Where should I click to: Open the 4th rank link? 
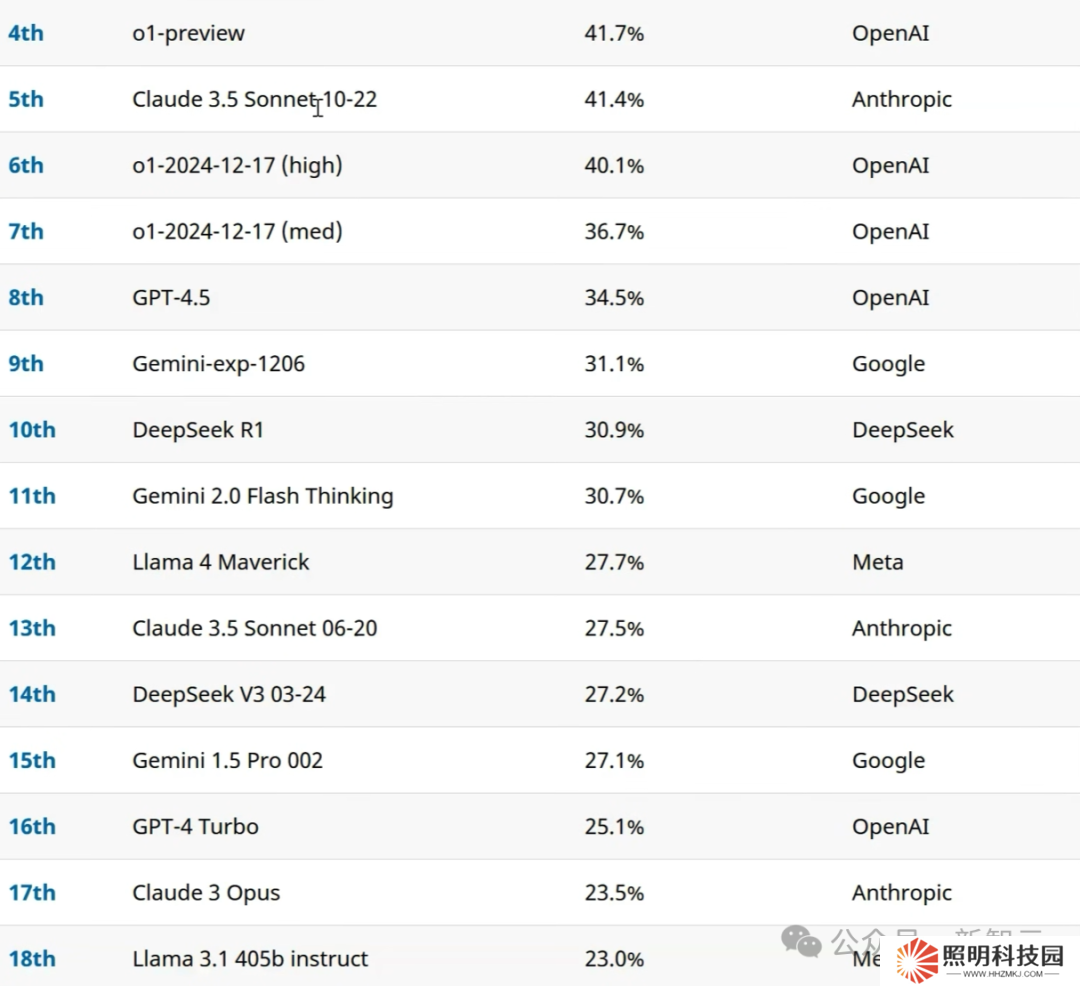click(x=26, y=33)
